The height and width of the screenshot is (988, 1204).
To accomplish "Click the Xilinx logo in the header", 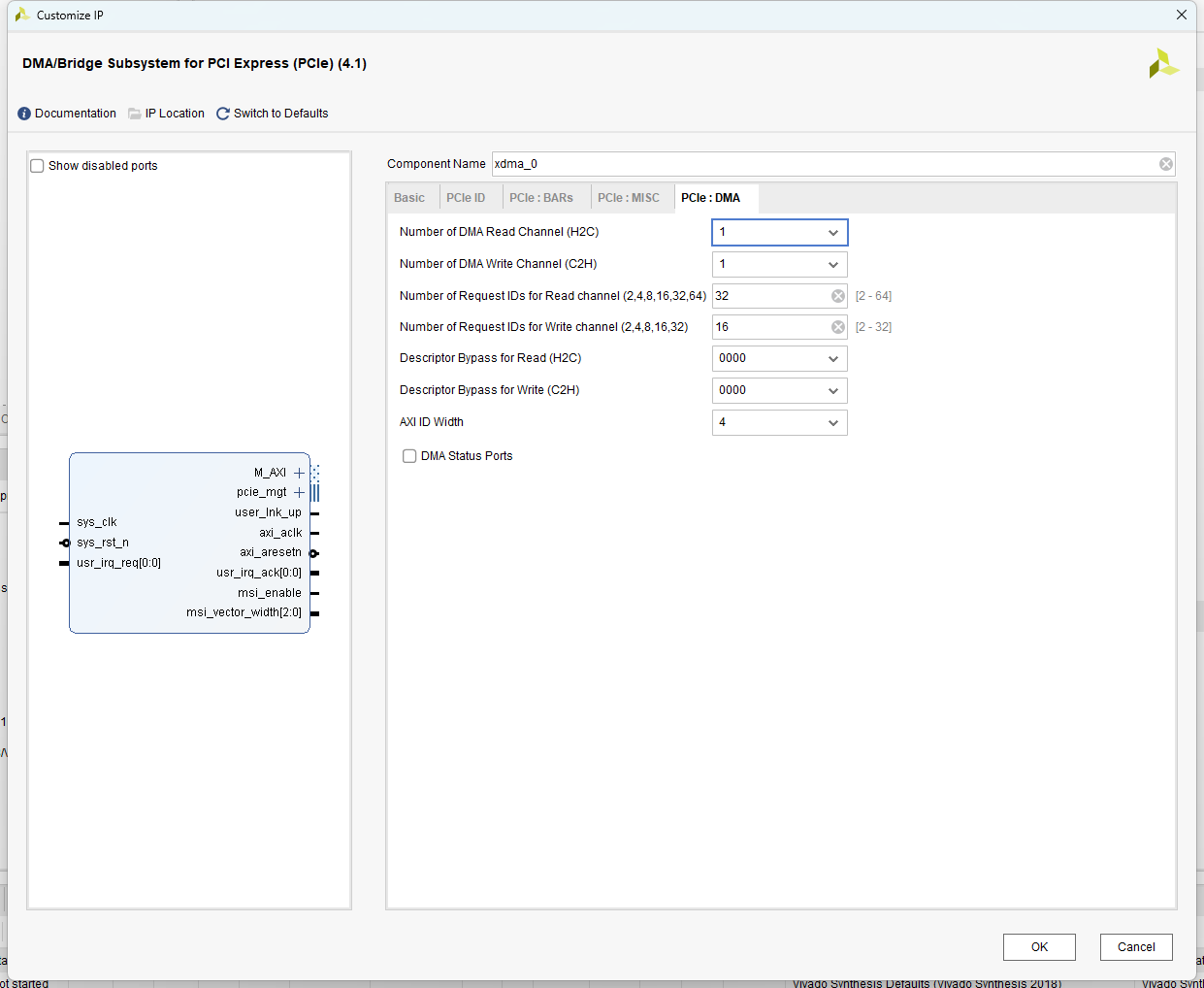I will coord(1163,63).
